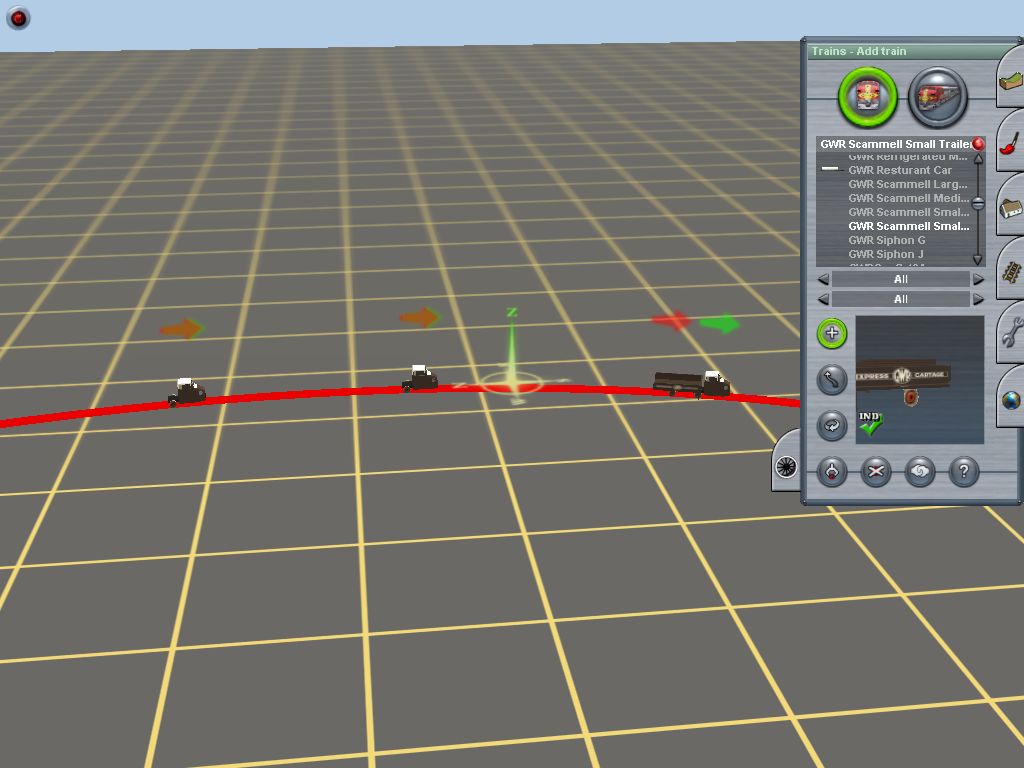Open the Tracks tab with rail icon
This screenshot has width=1024, height=768.
(x=1010, y=271)
